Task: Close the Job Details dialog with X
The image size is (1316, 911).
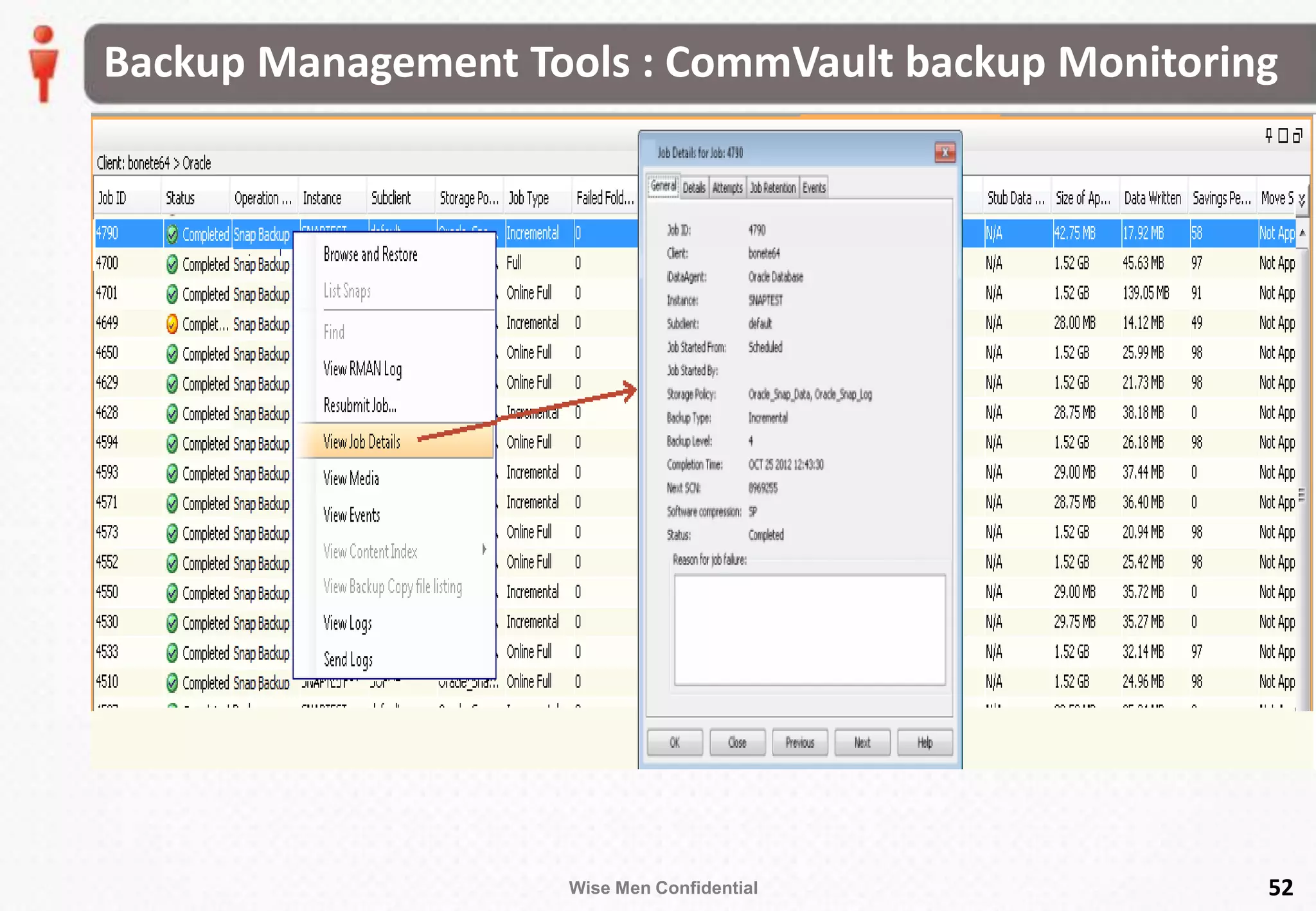Action: point(945,152)
